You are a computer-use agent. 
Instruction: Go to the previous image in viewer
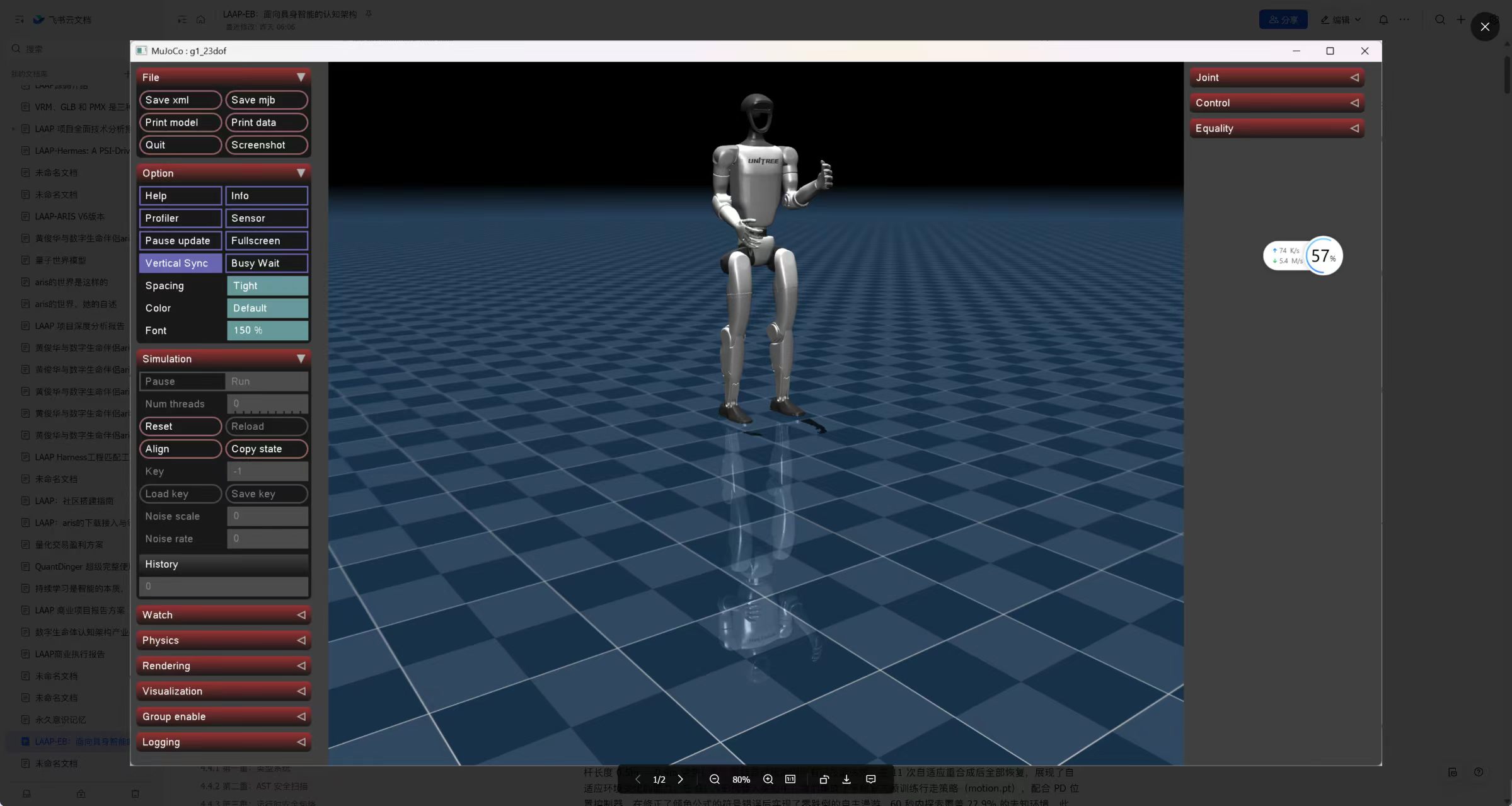pyautogui.click(x=638, y=779)
